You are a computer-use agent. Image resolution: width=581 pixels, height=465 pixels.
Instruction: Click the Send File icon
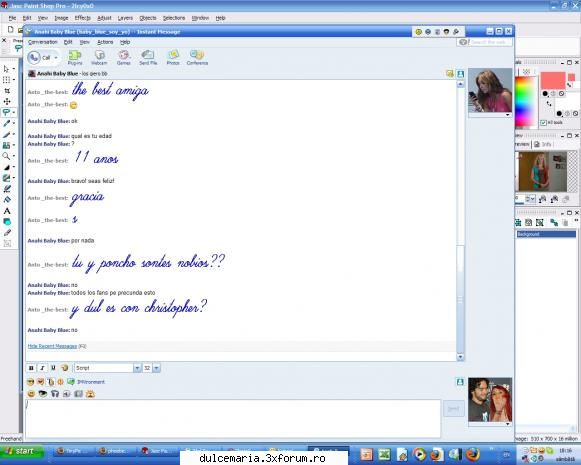point(148,57)
